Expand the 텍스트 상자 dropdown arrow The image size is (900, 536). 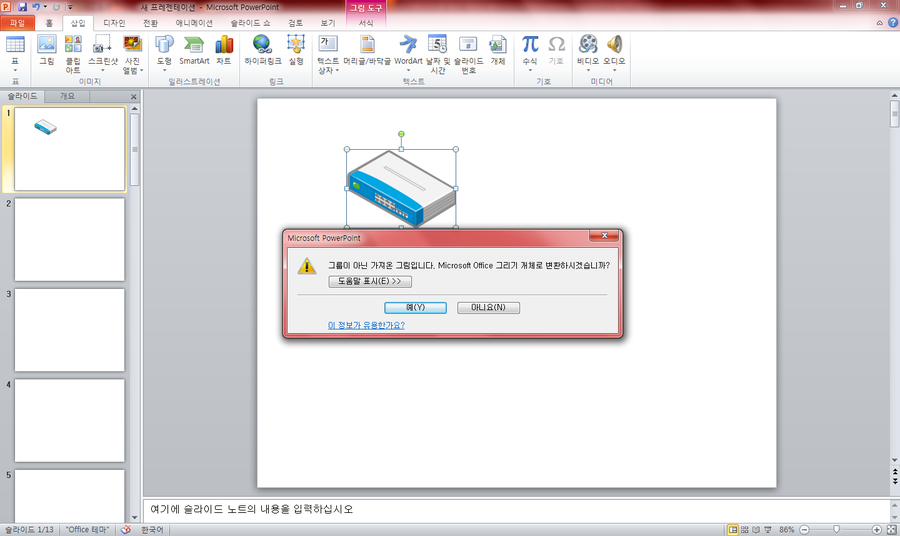[x=338, y=71]
